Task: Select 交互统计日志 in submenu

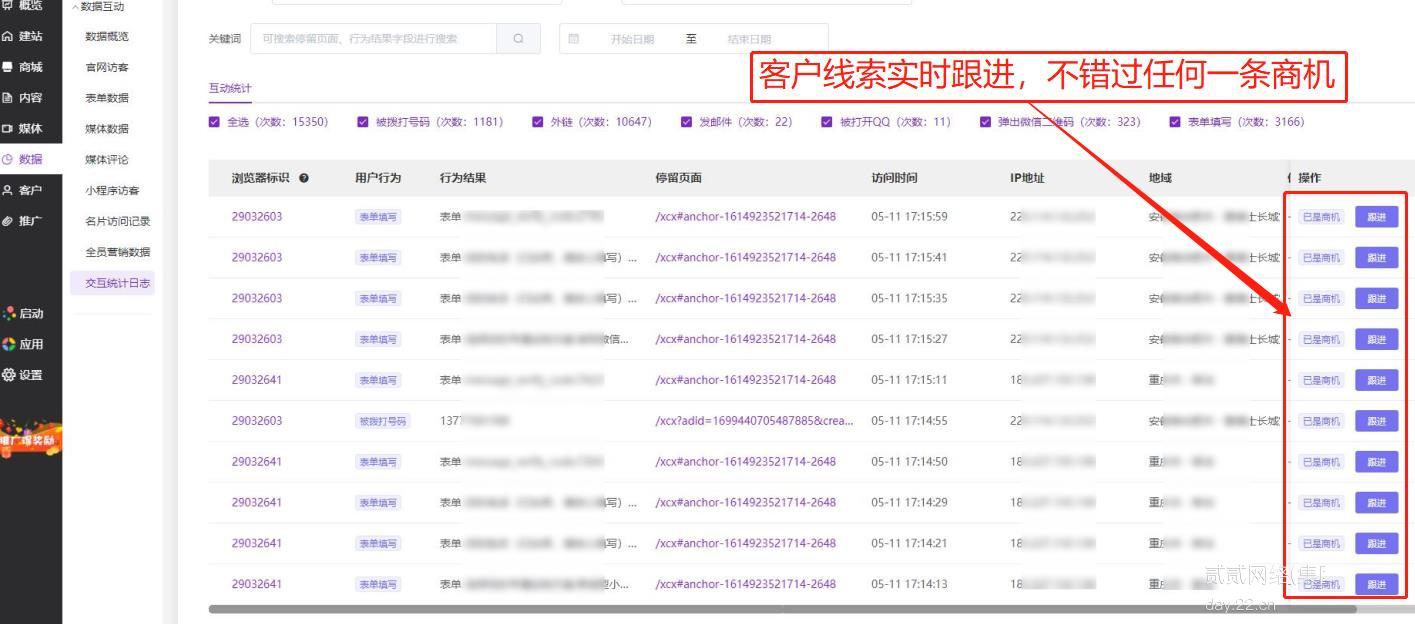Action: click(117, 283)
